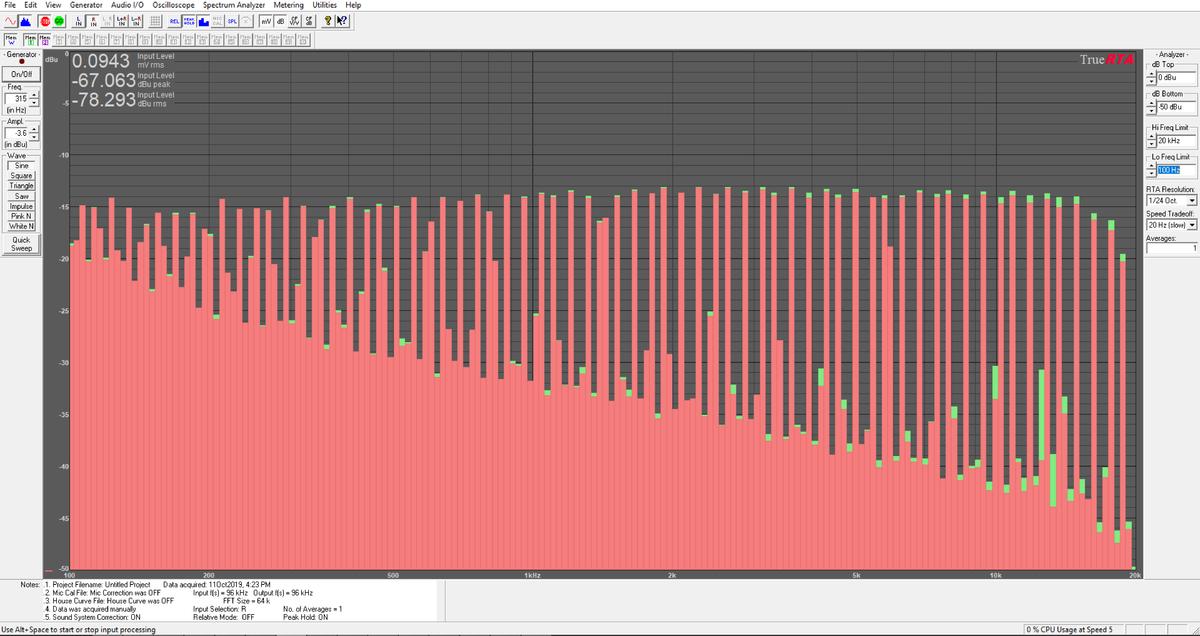The height and width of the screenshot is (636, 1200).
Task: Click the Lo Freq Limit 100 Hz field
Action: coord(1177,170)
